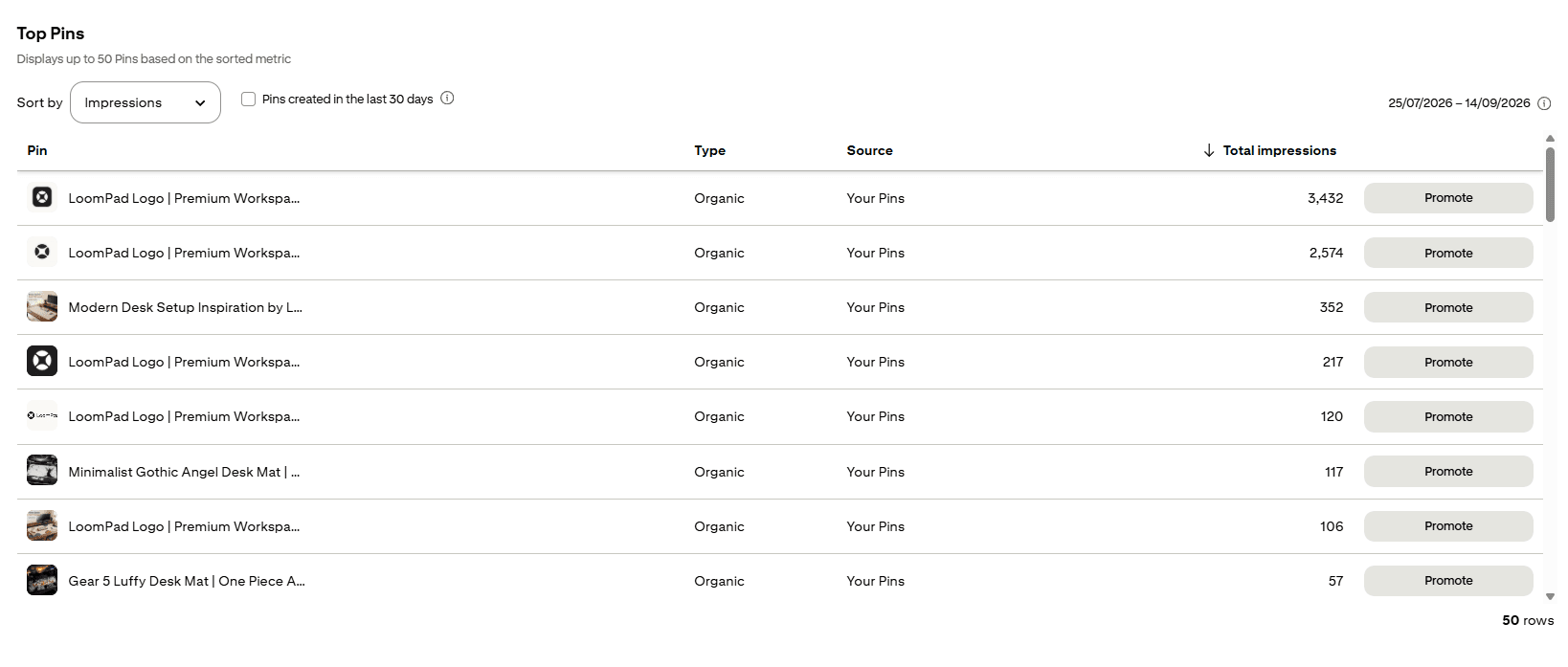Expand the Sort by dropdown chevron
Viewport: 1568px width, 667px height.
click(200, 103)
